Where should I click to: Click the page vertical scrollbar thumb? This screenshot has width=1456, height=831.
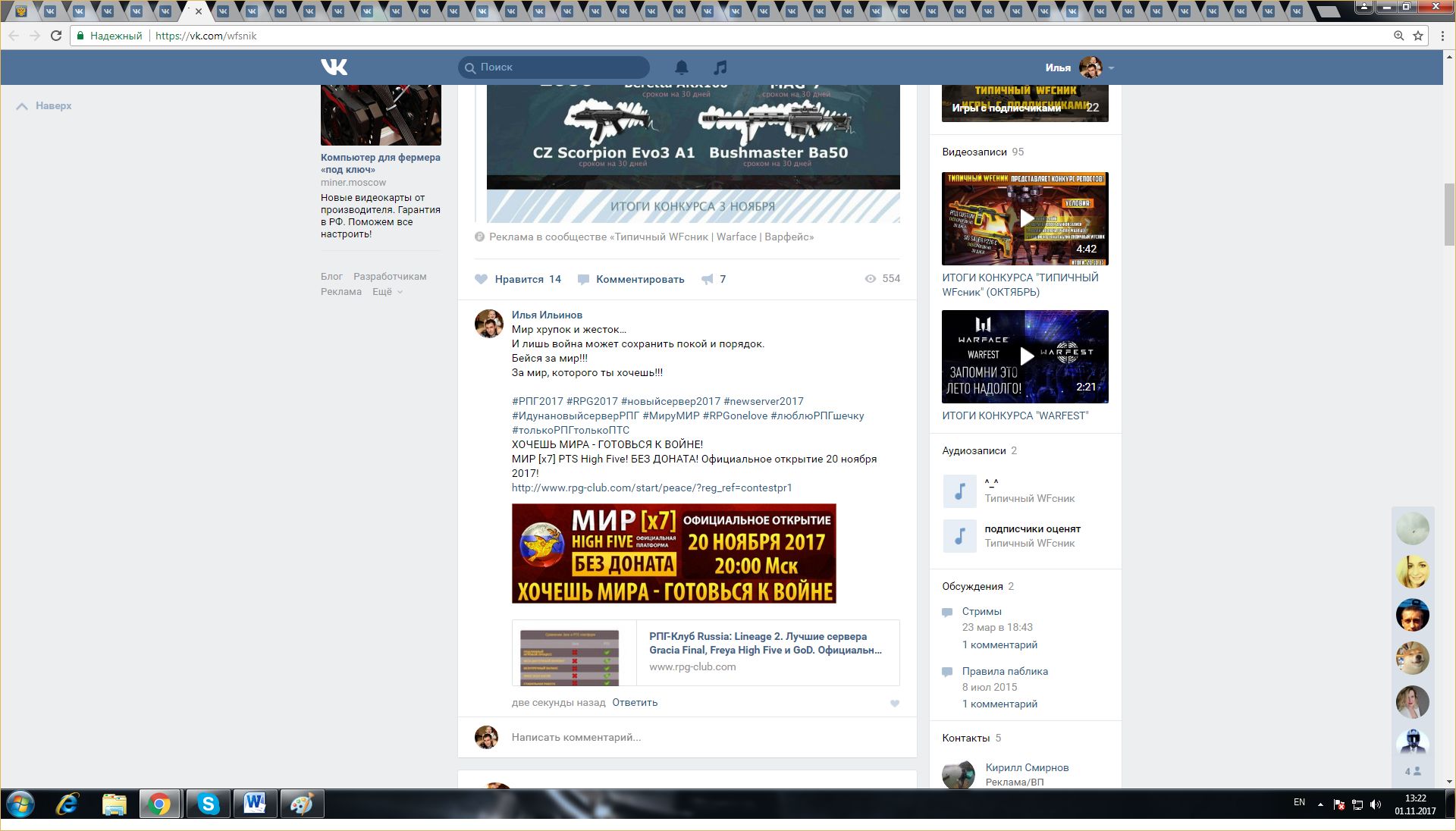tap(1449, 215)
